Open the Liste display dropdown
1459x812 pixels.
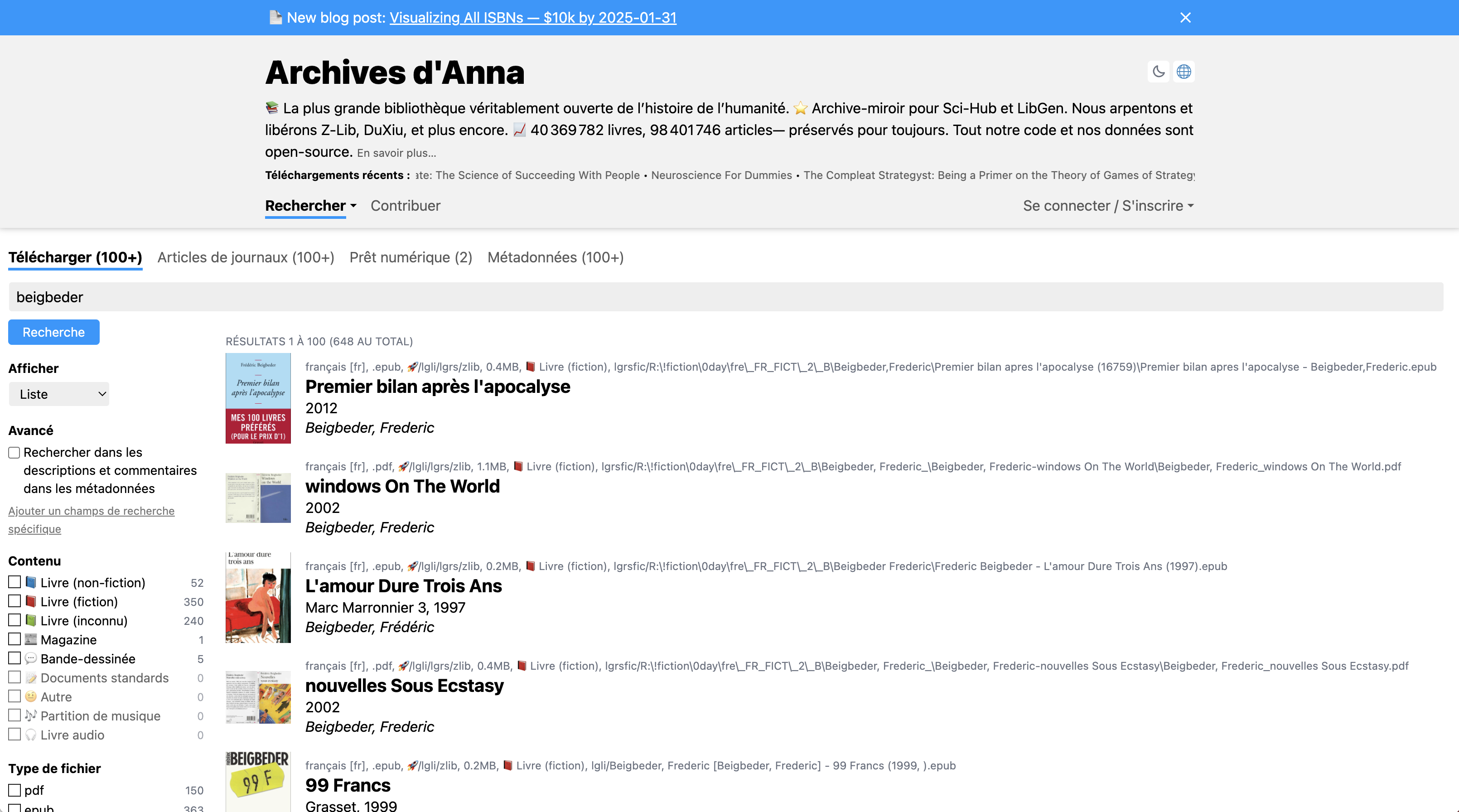[59, 394]
